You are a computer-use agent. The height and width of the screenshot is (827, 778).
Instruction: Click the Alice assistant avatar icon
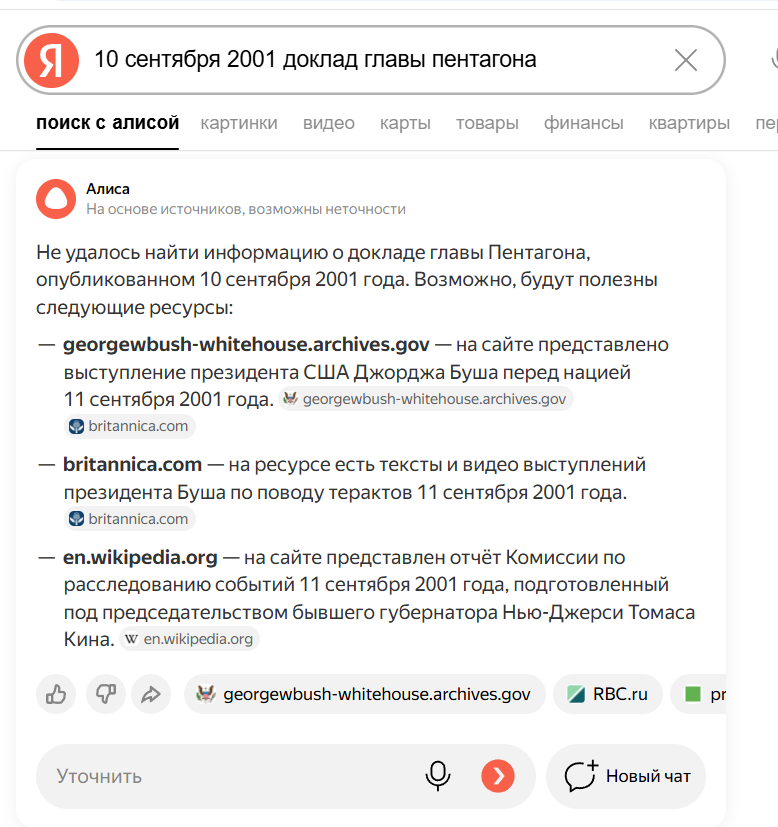click(55, 199)
